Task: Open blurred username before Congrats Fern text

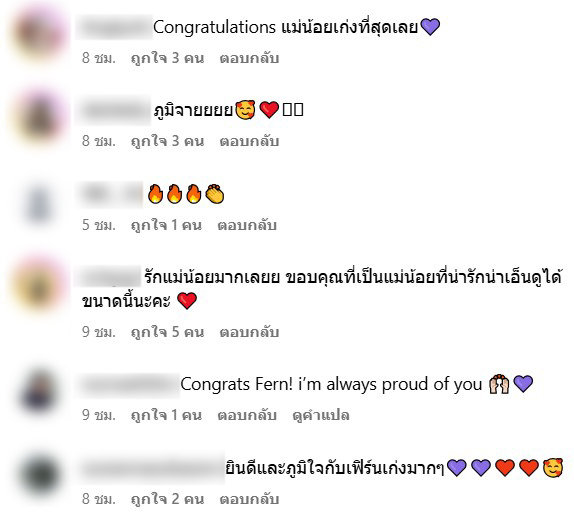Action: (127, 385)
